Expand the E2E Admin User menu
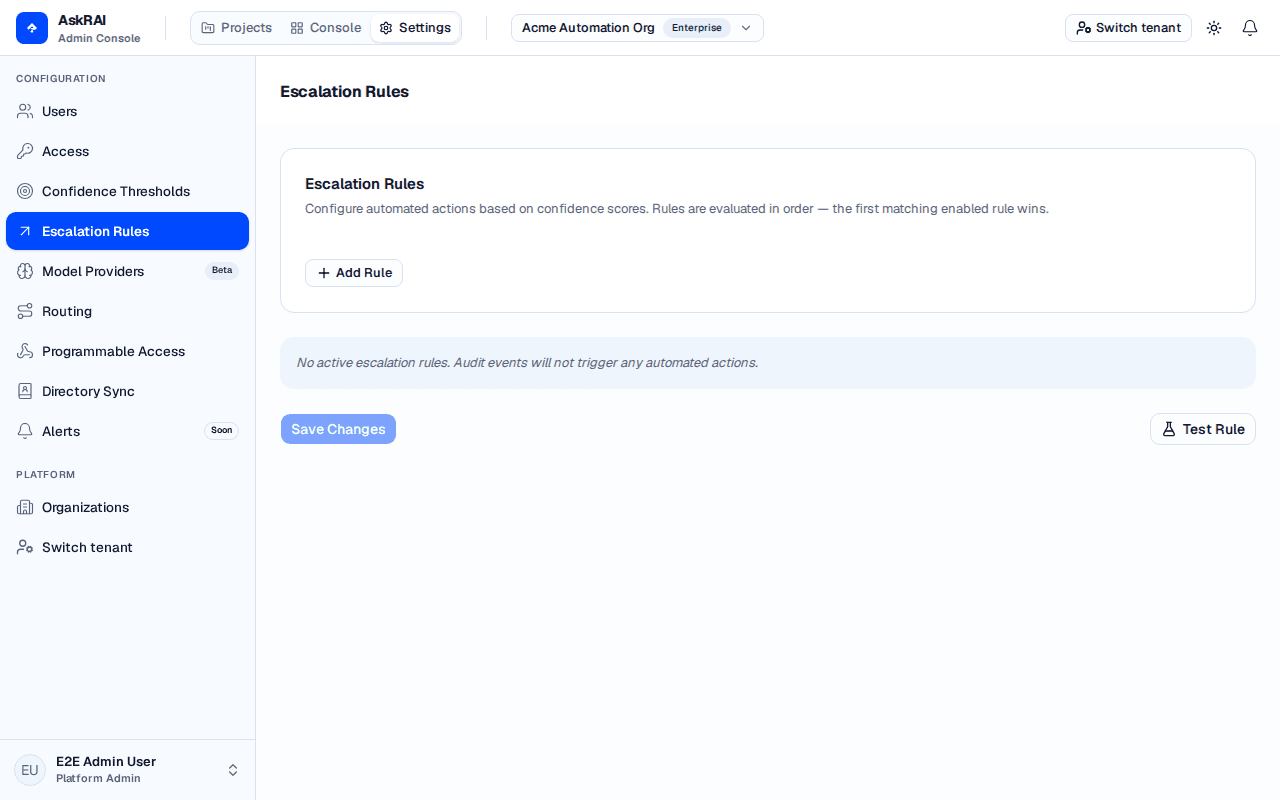Viewport: 1280px width, 800px height. tap(233, 770)
